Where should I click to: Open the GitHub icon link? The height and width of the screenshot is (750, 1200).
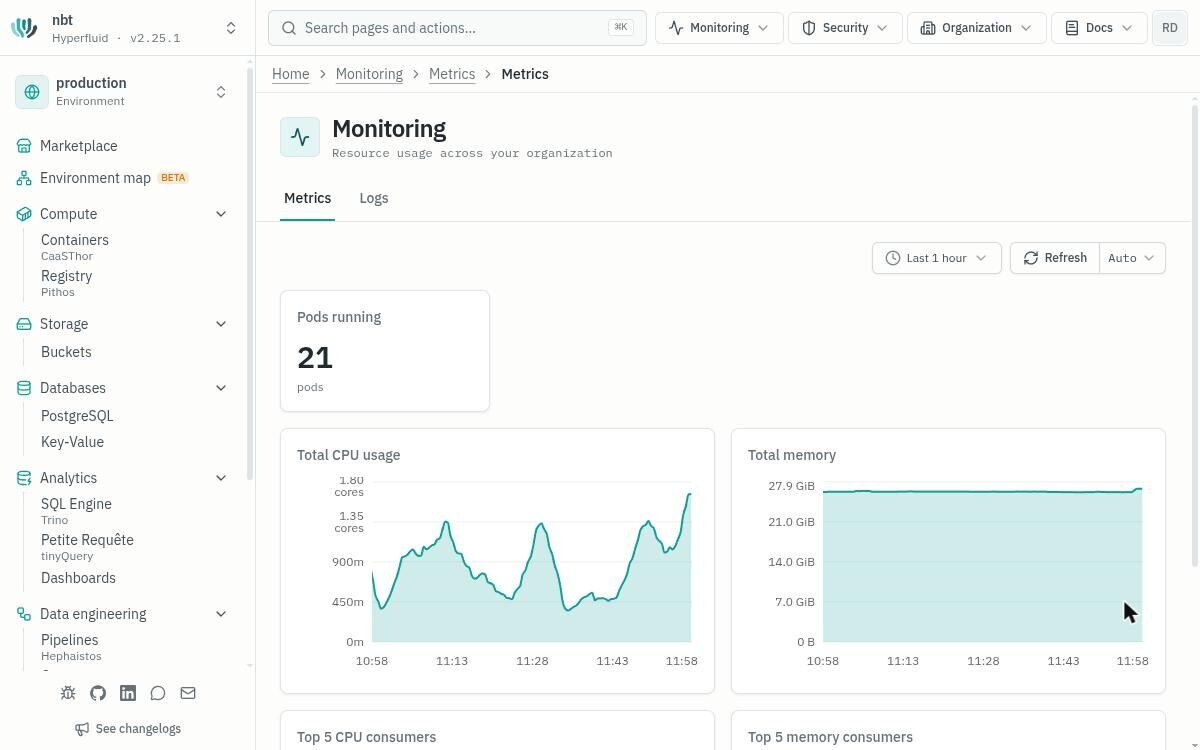point(98,693)
